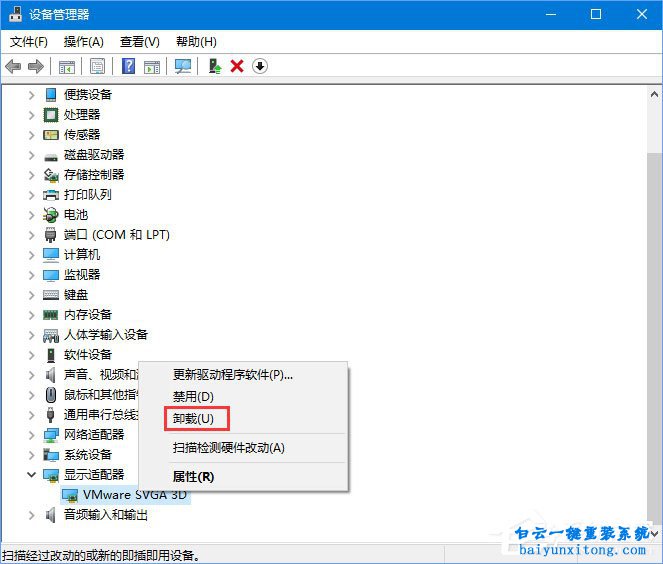
Task: Expand the 便携设备 node
Action: 31,95
